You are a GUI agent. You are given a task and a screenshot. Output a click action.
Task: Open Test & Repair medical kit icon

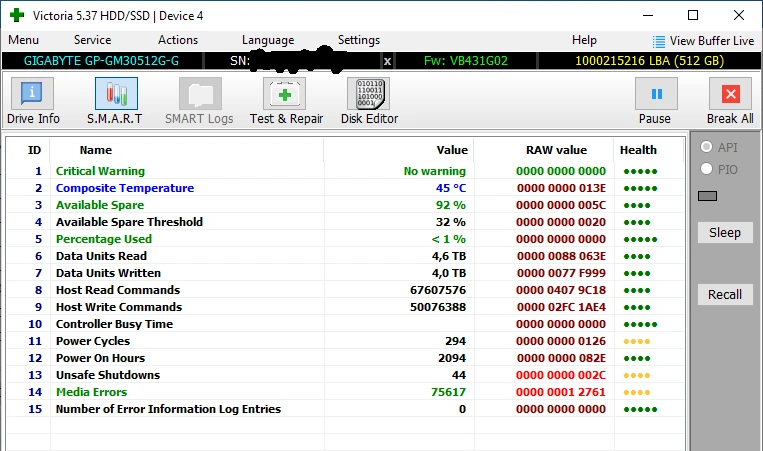click(284, 93)
